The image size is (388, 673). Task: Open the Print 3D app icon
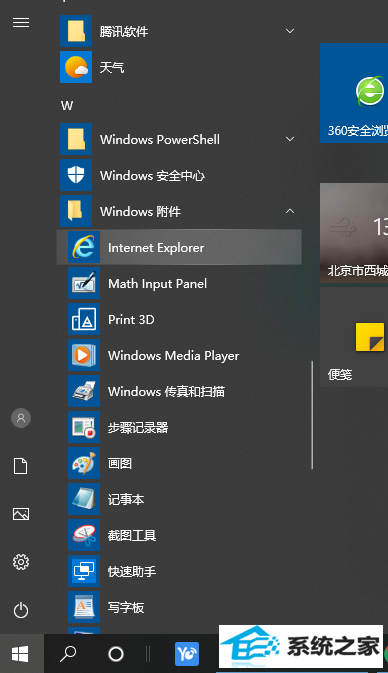coord(84,319)
